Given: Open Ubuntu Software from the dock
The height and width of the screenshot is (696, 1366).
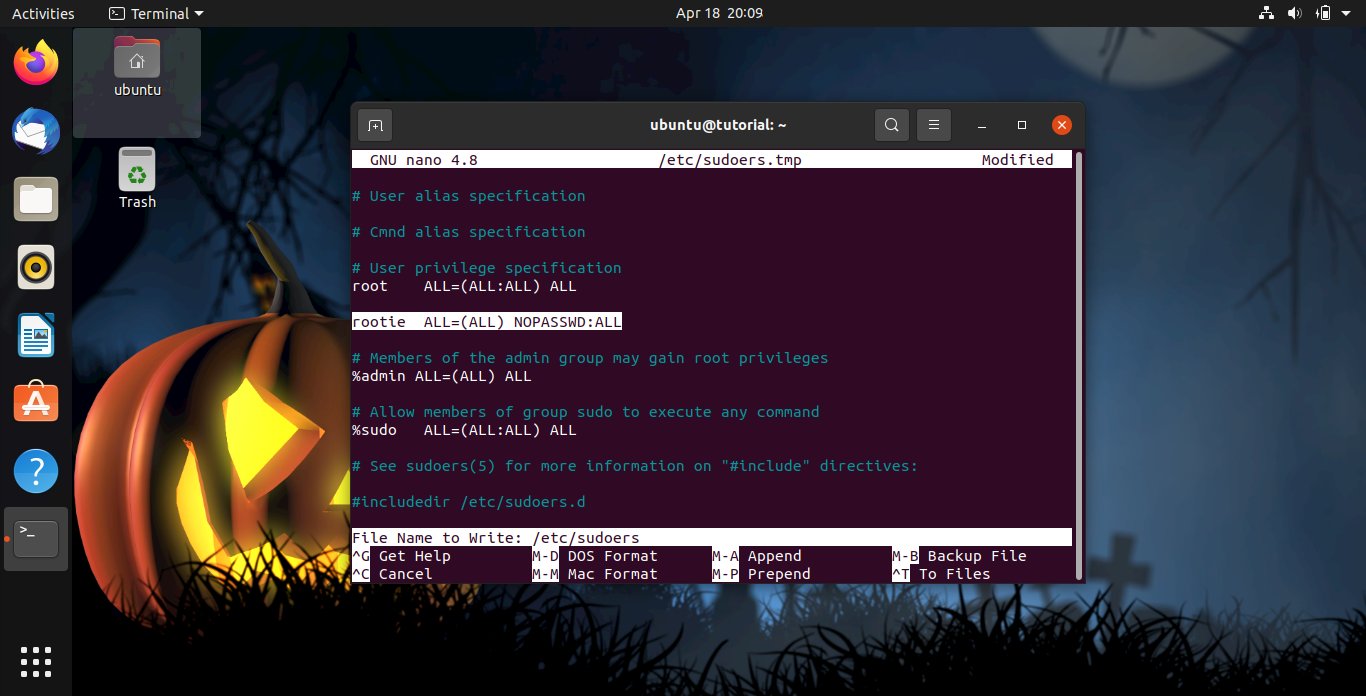Looking at the screenshot, I should (35, 401).
